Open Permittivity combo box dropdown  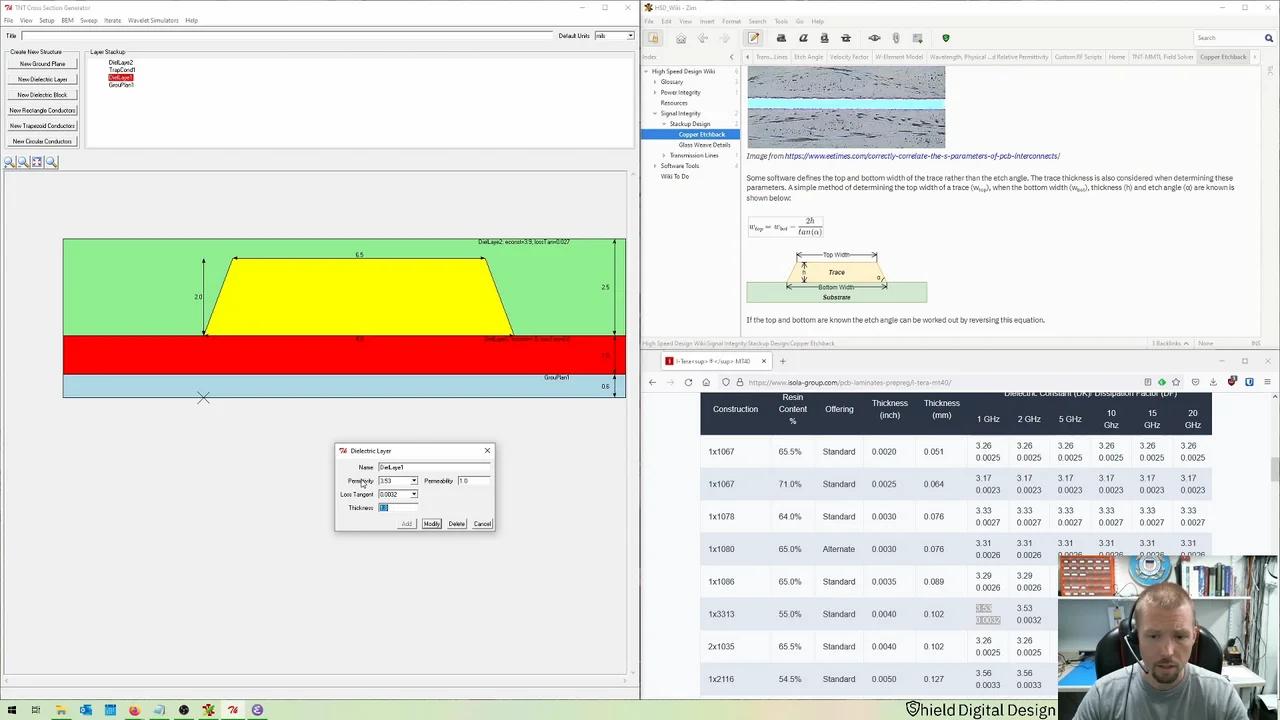tap(414, 481)
